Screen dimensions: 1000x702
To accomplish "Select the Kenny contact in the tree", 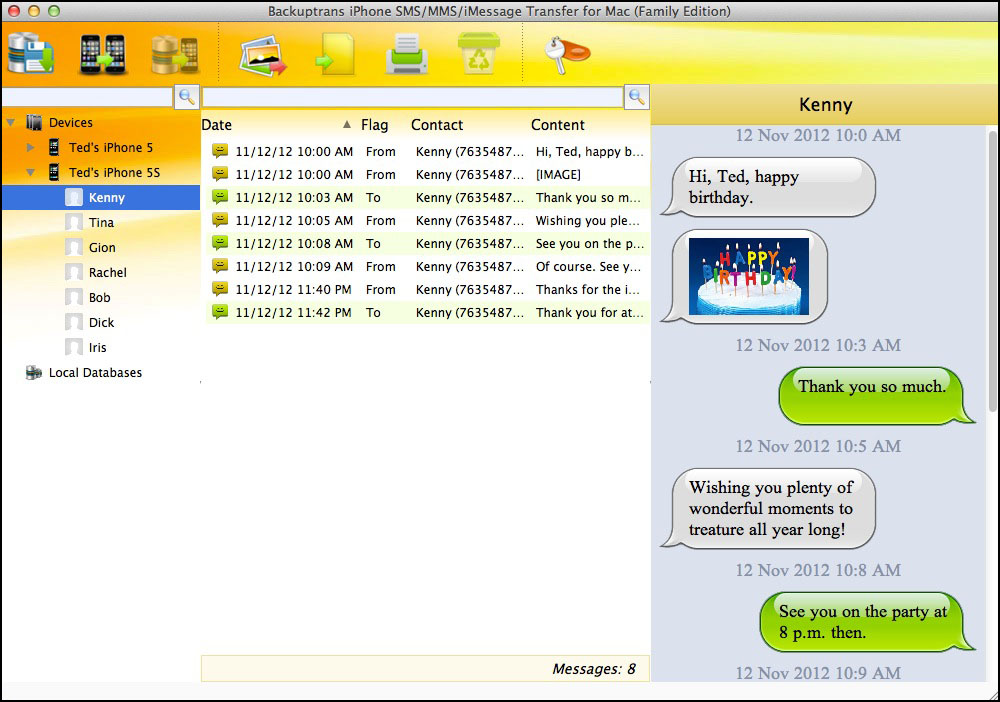I will [x=101, y=198].
